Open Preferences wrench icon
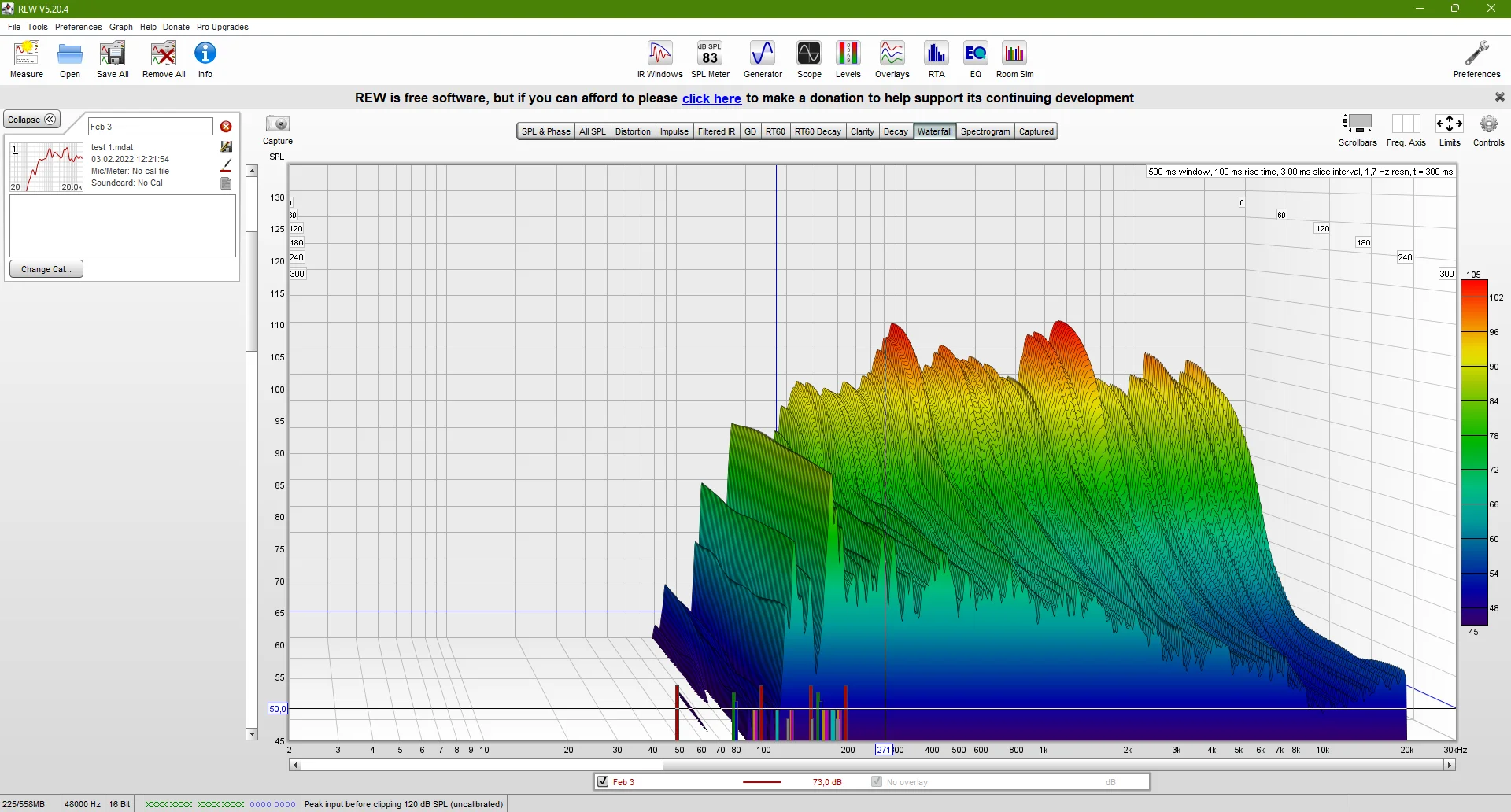1511x812 pixels. [1476, 59]
